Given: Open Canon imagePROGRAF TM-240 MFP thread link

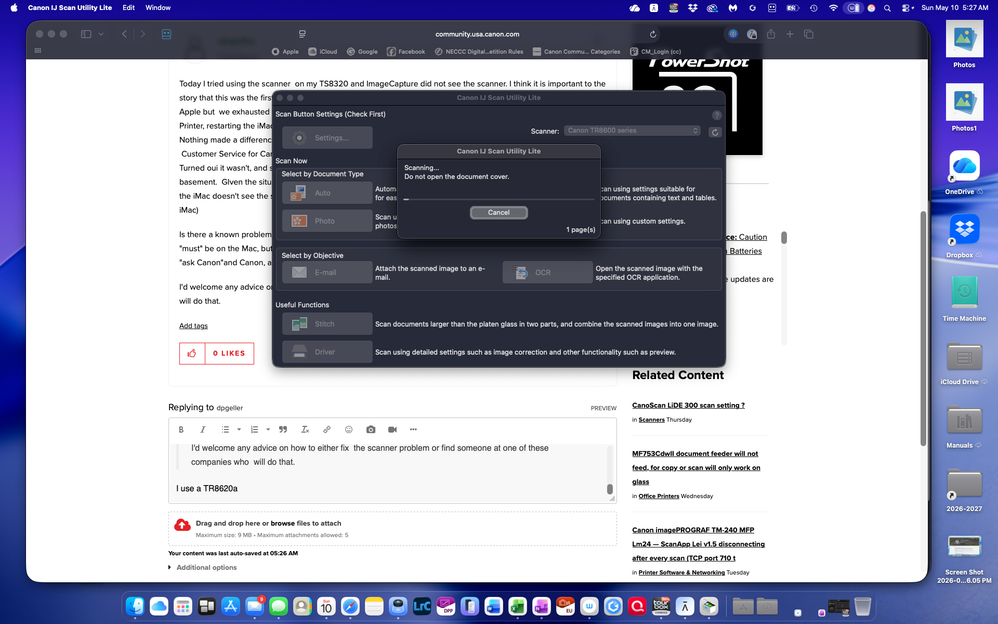Looking at the screenshot, I should coord(698,544).
